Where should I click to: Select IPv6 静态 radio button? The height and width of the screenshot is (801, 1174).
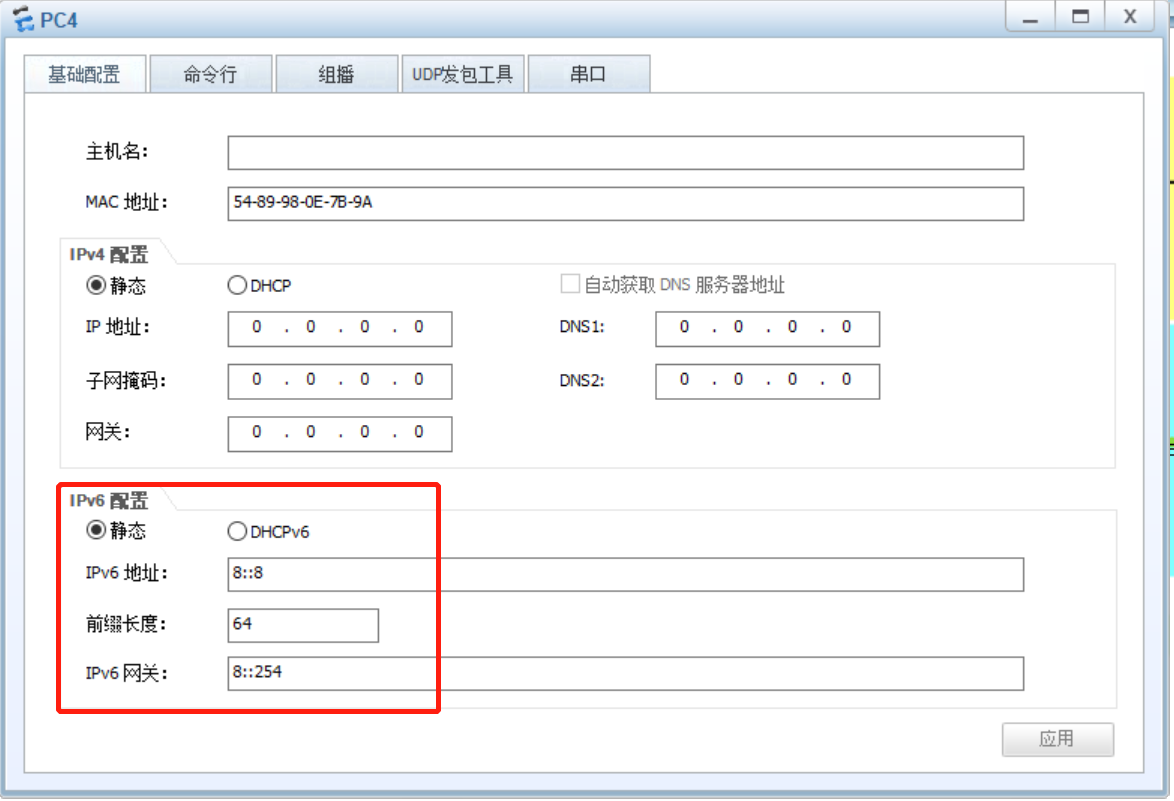(96, 530)
